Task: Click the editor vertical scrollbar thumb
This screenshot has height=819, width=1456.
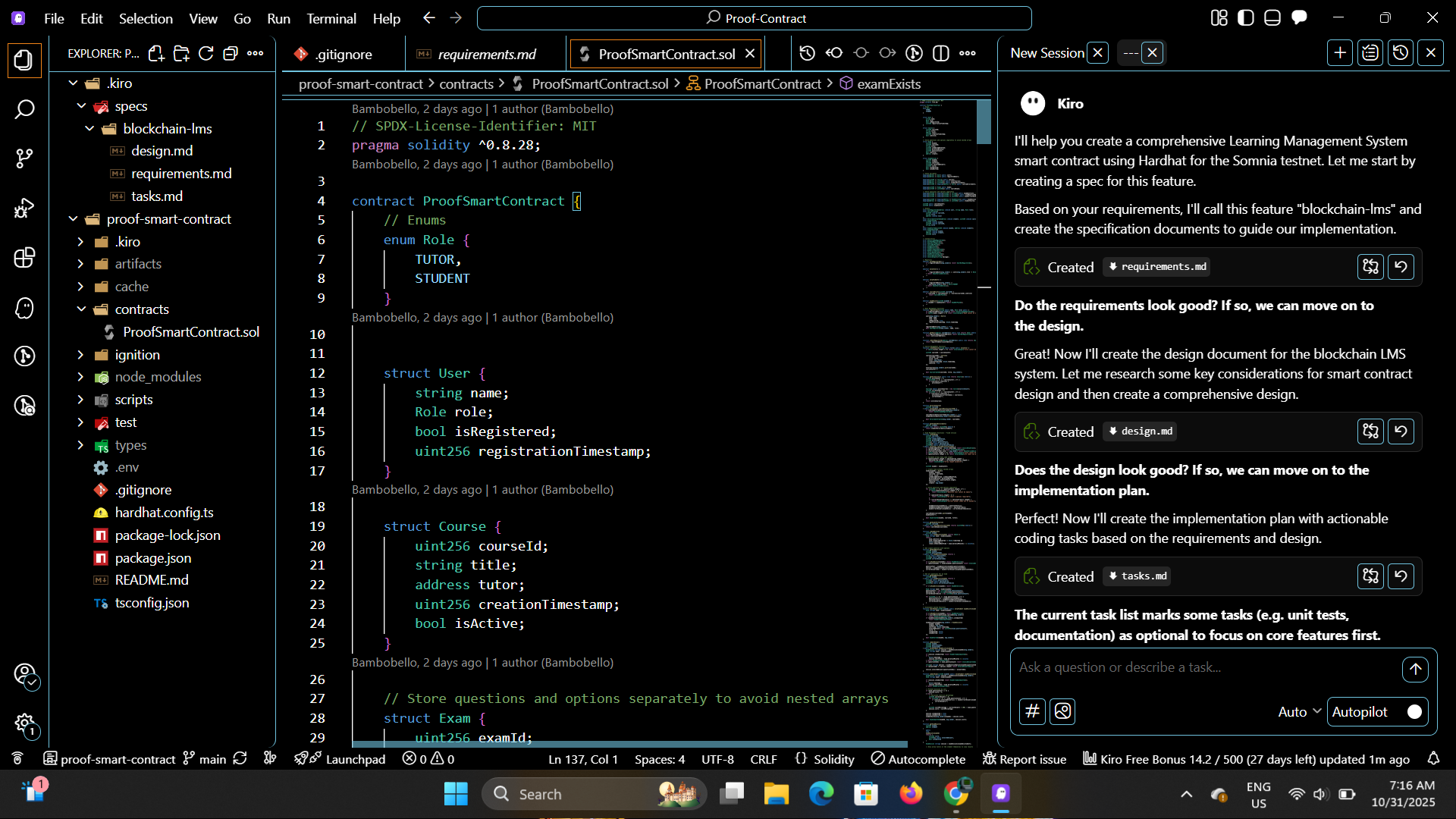Action: coord(984,122)
